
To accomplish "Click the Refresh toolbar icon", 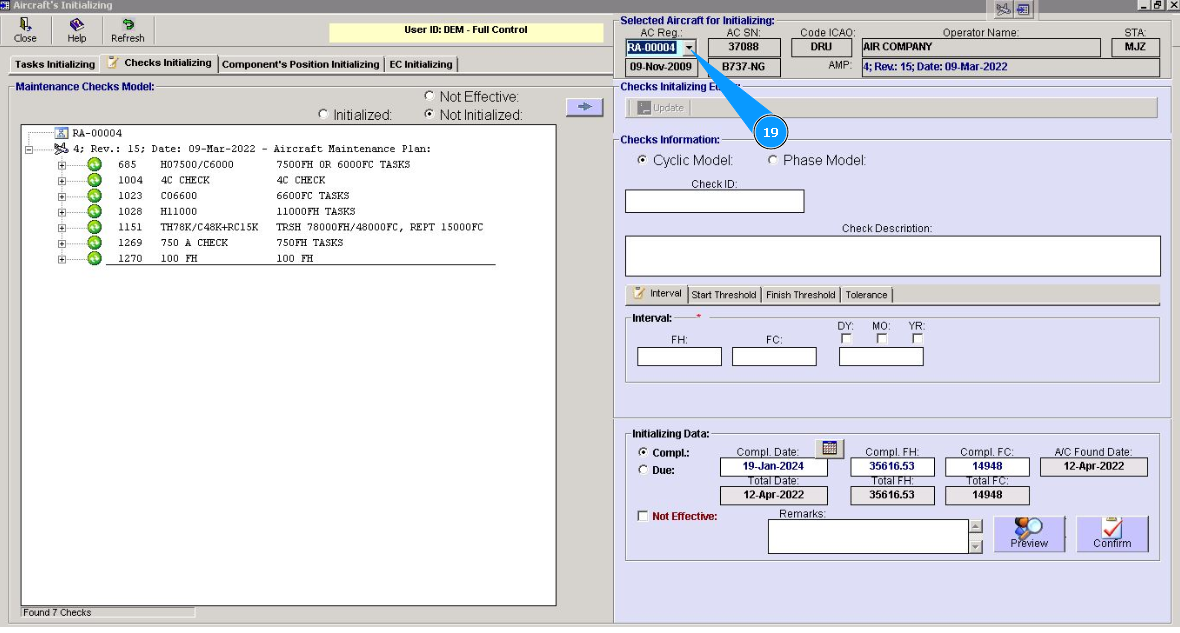I will pyautogui.click(x=127, y=30).
